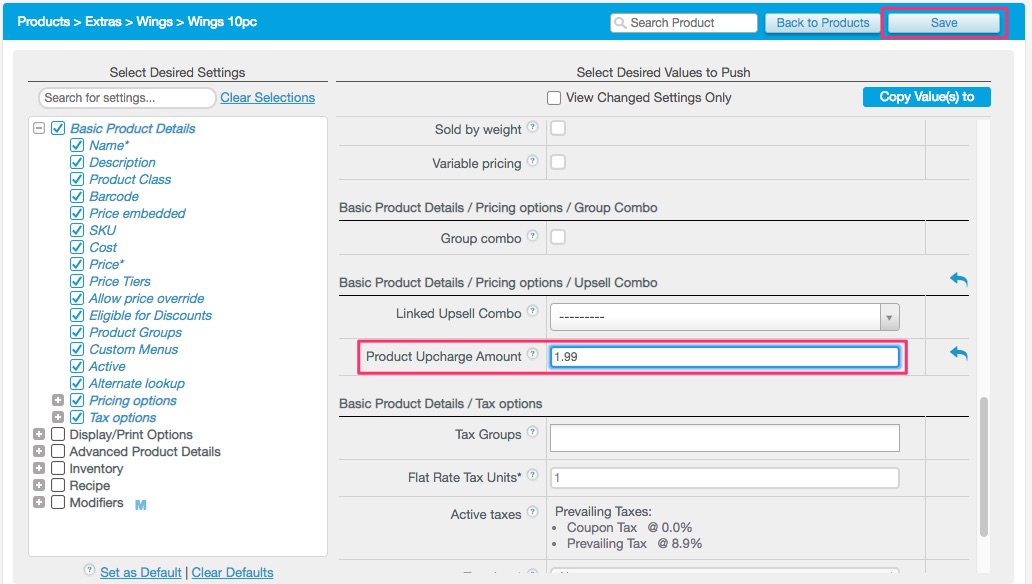Click the revert arrow for Upsell Combo section
The height and width of the screenshot is (584, 1032).
tap(958, 280)
